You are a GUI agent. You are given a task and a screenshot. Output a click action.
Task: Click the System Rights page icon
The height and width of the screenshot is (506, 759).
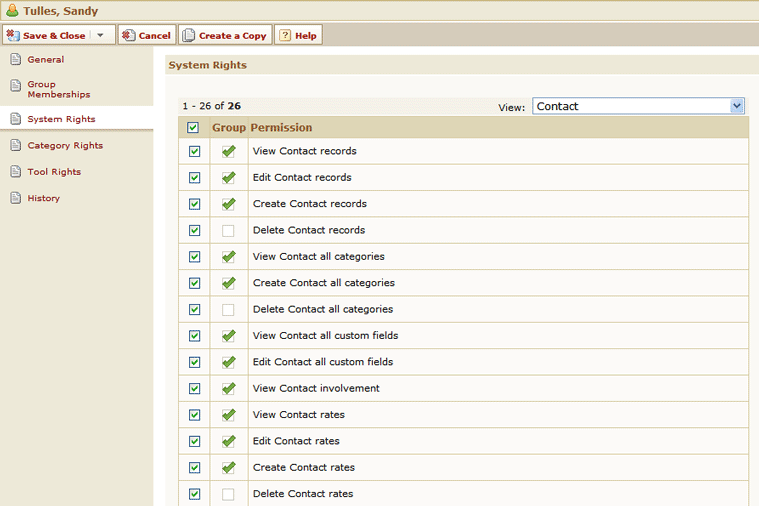pyautogui.click(x=16, y=119)
